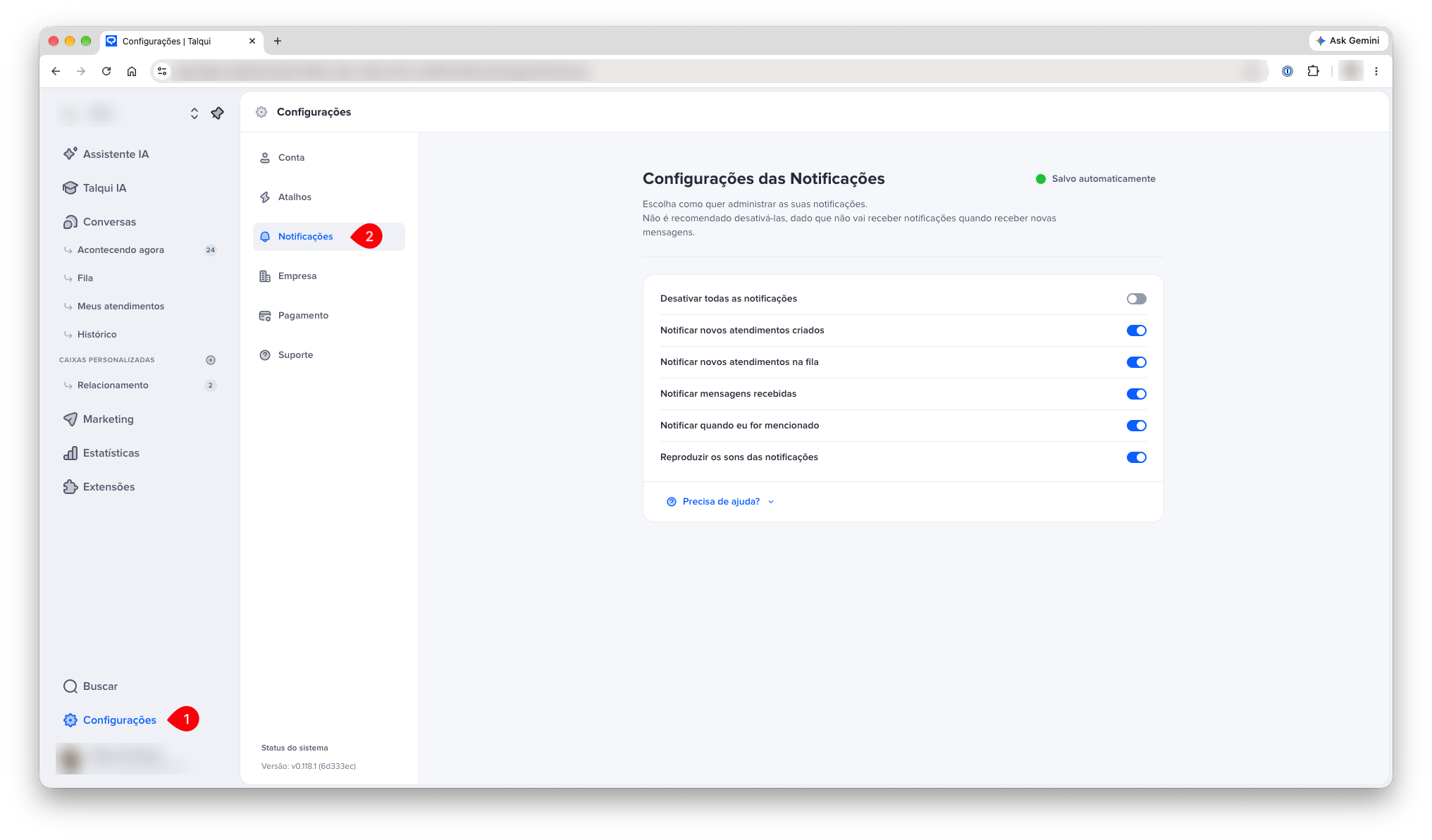Add a custom inbox with plus icon

pos(211,359)
